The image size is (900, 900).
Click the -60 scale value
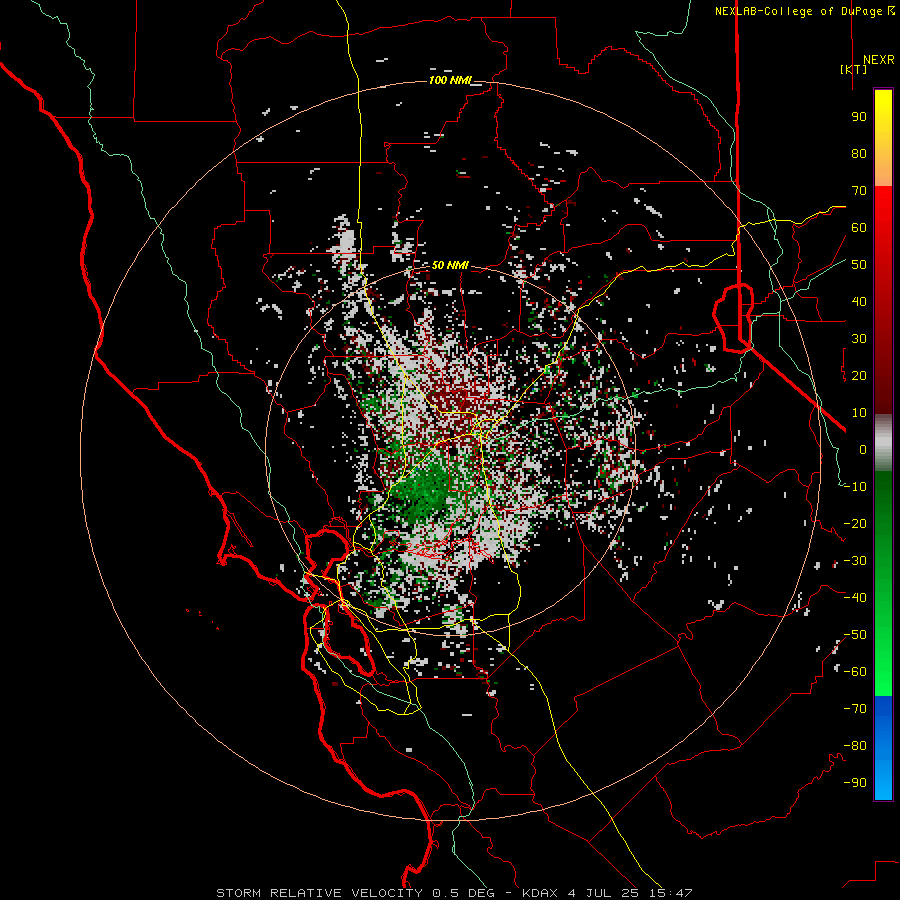pos(855,672)
